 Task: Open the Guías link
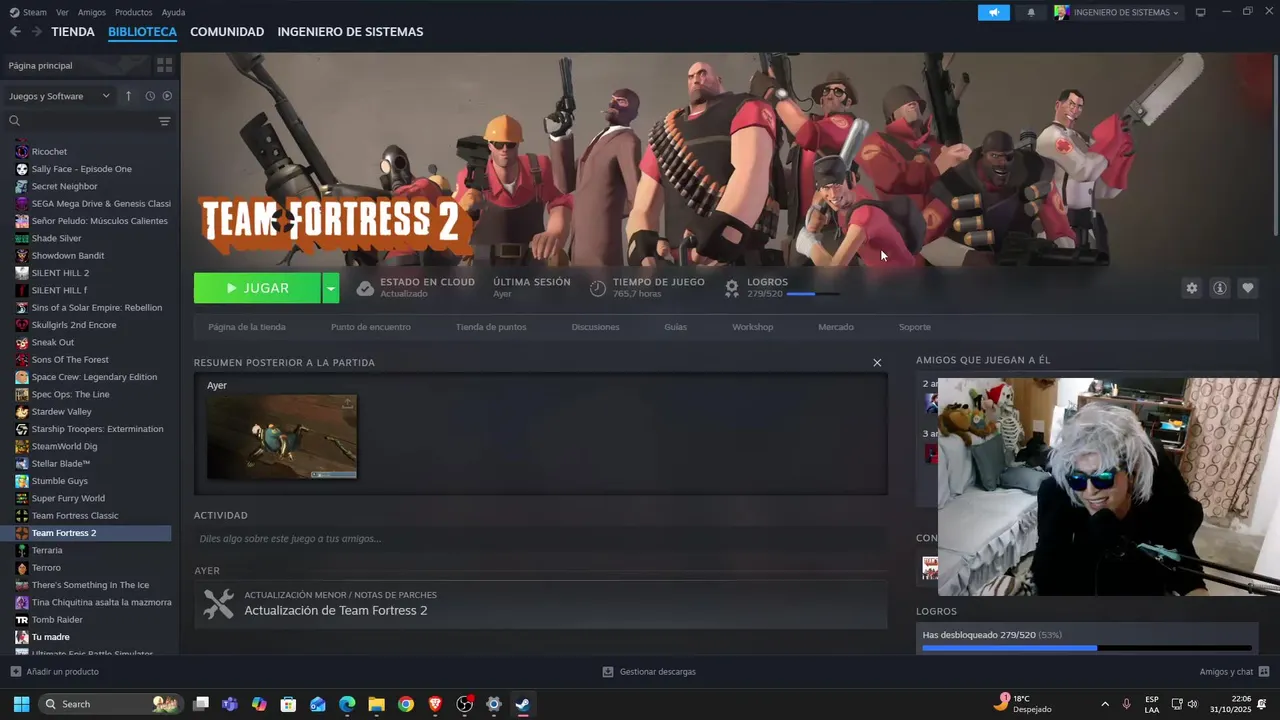(676, 327)
